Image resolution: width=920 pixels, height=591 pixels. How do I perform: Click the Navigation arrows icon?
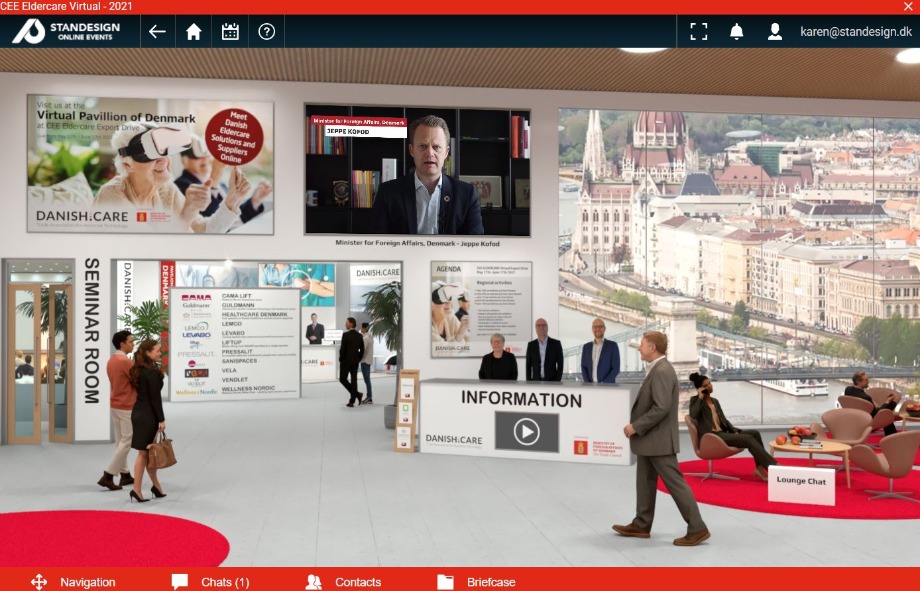pos(39,582)
